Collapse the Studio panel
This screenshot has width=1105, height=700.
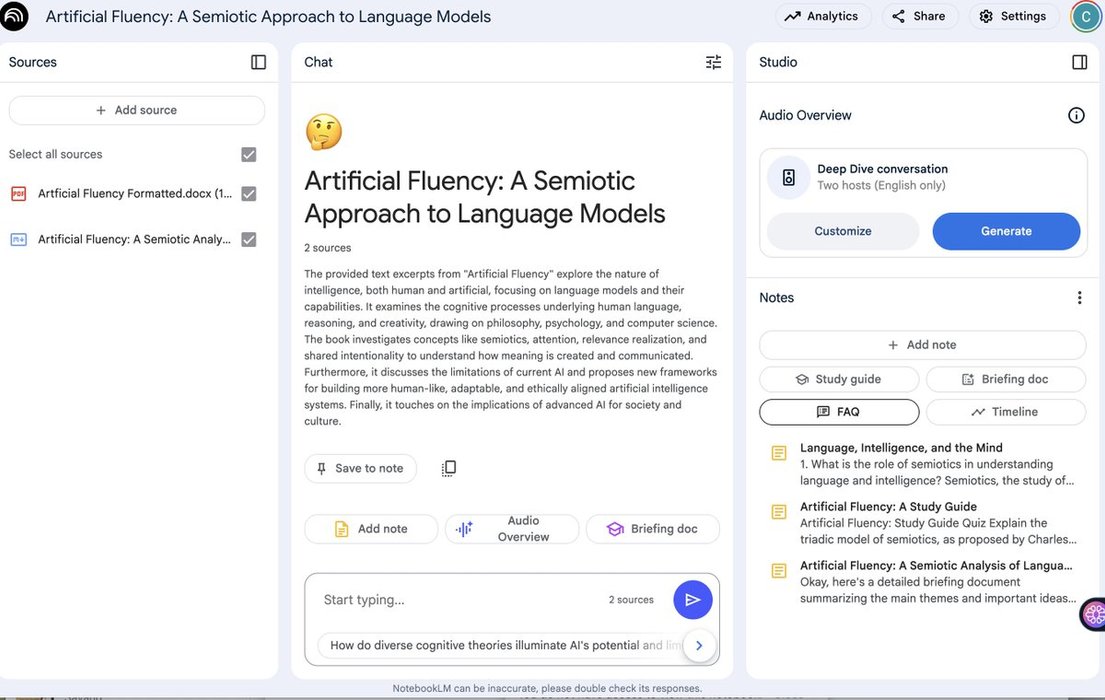pyautogui.click(x=1079, y=62)
